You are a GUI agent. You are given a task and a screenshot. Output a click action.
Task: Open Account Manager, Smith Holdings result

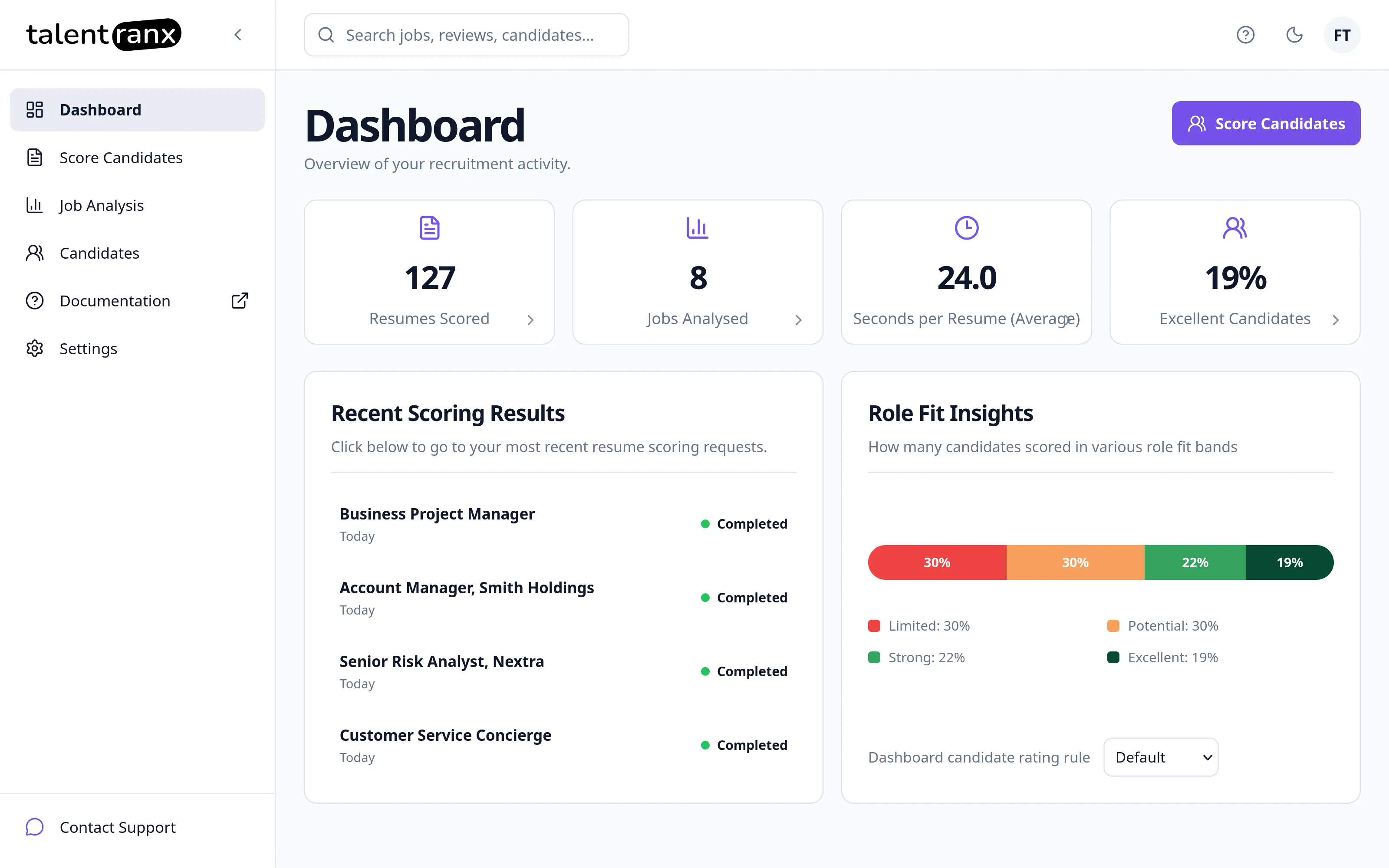pyautogui.click(x=564, y=598)
